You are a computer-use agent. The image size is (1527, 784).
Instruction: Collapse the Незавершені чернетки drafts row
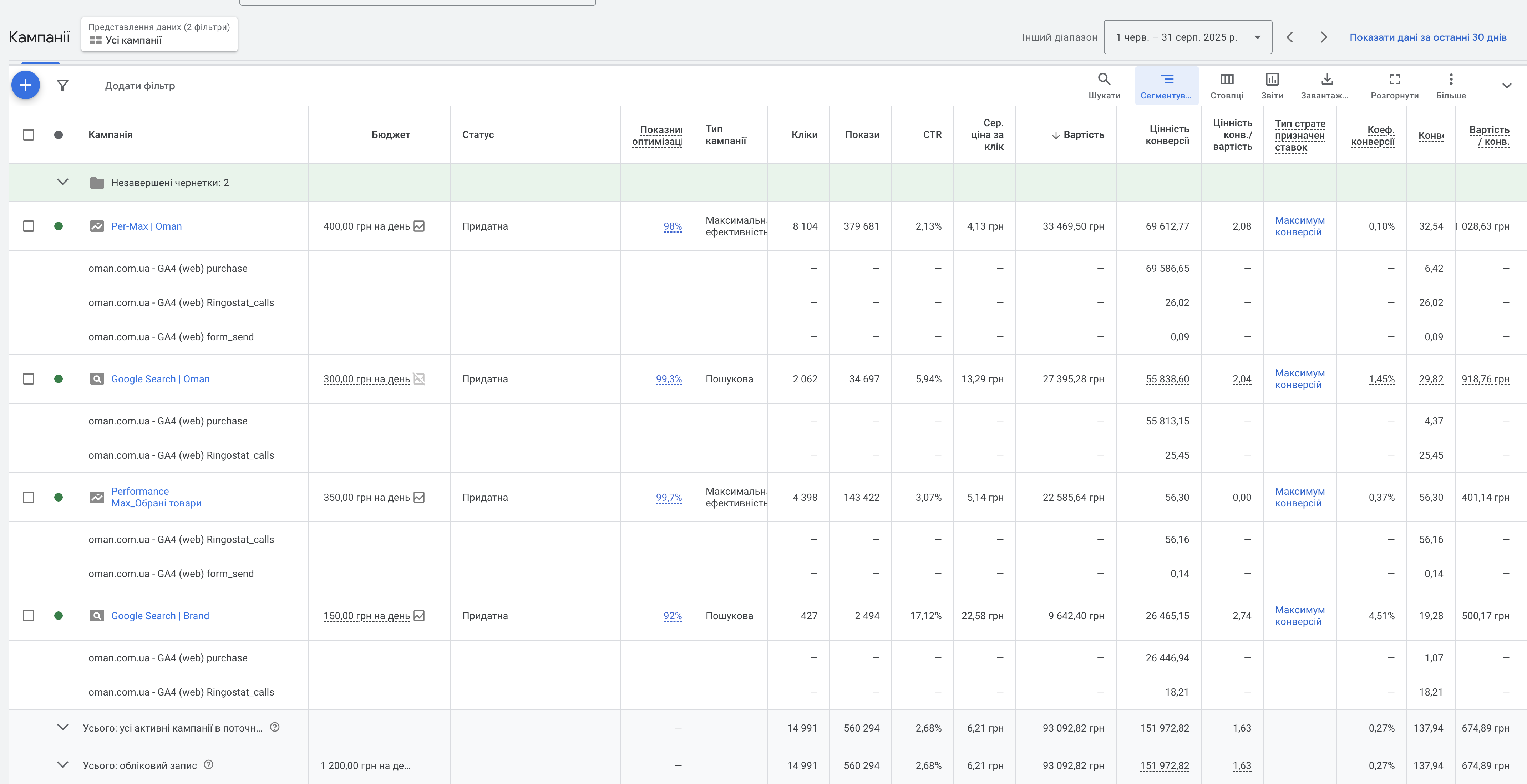tap(63, 183)
